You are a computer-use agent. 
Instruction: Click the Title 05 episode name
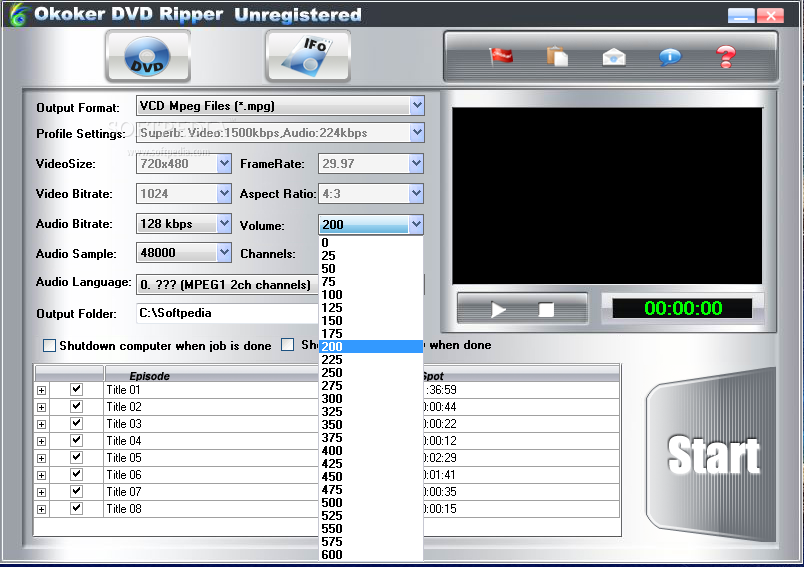pyautogui.click(x=124, y=458)
